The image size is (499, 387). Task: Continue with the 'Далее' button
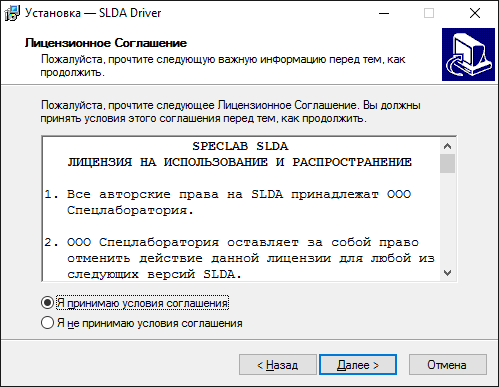[x=358, y=365]
